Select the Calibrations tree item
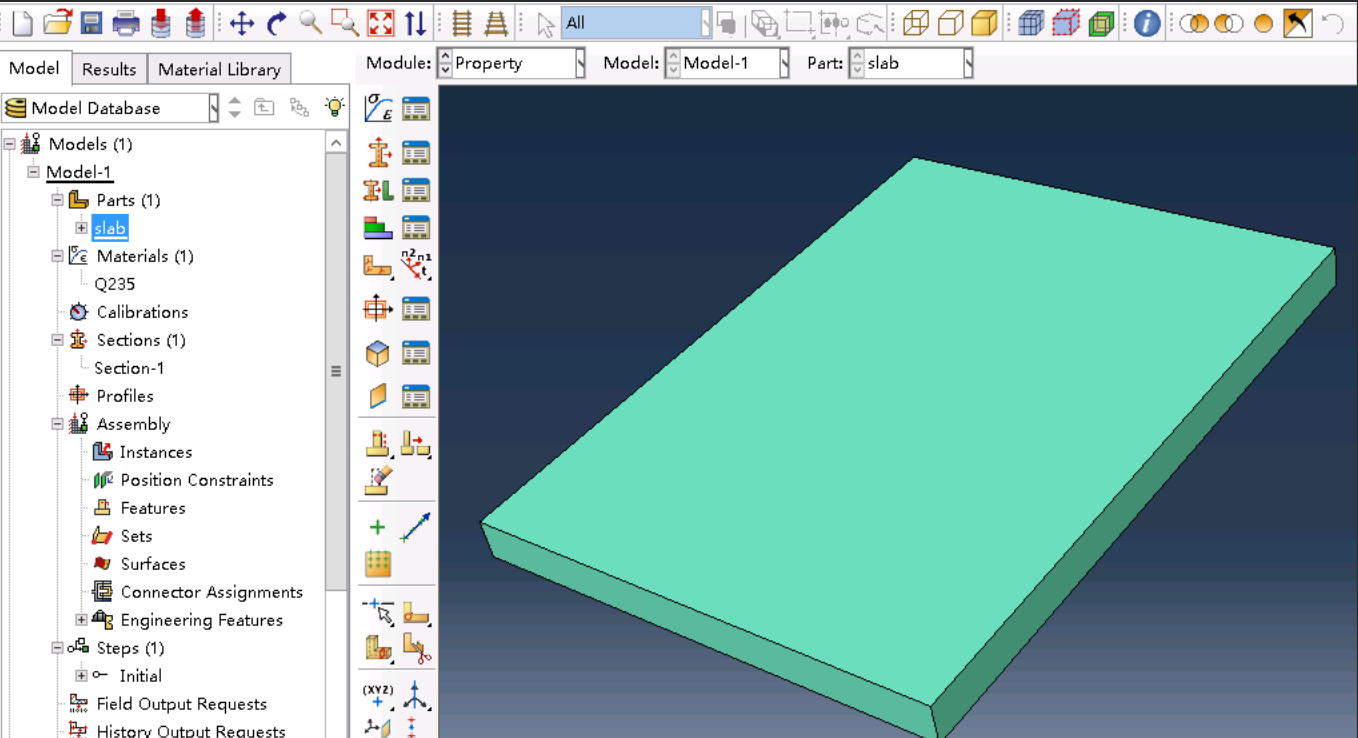Image resolution: width=1358 pixels, height=738 pixels. 142,312
